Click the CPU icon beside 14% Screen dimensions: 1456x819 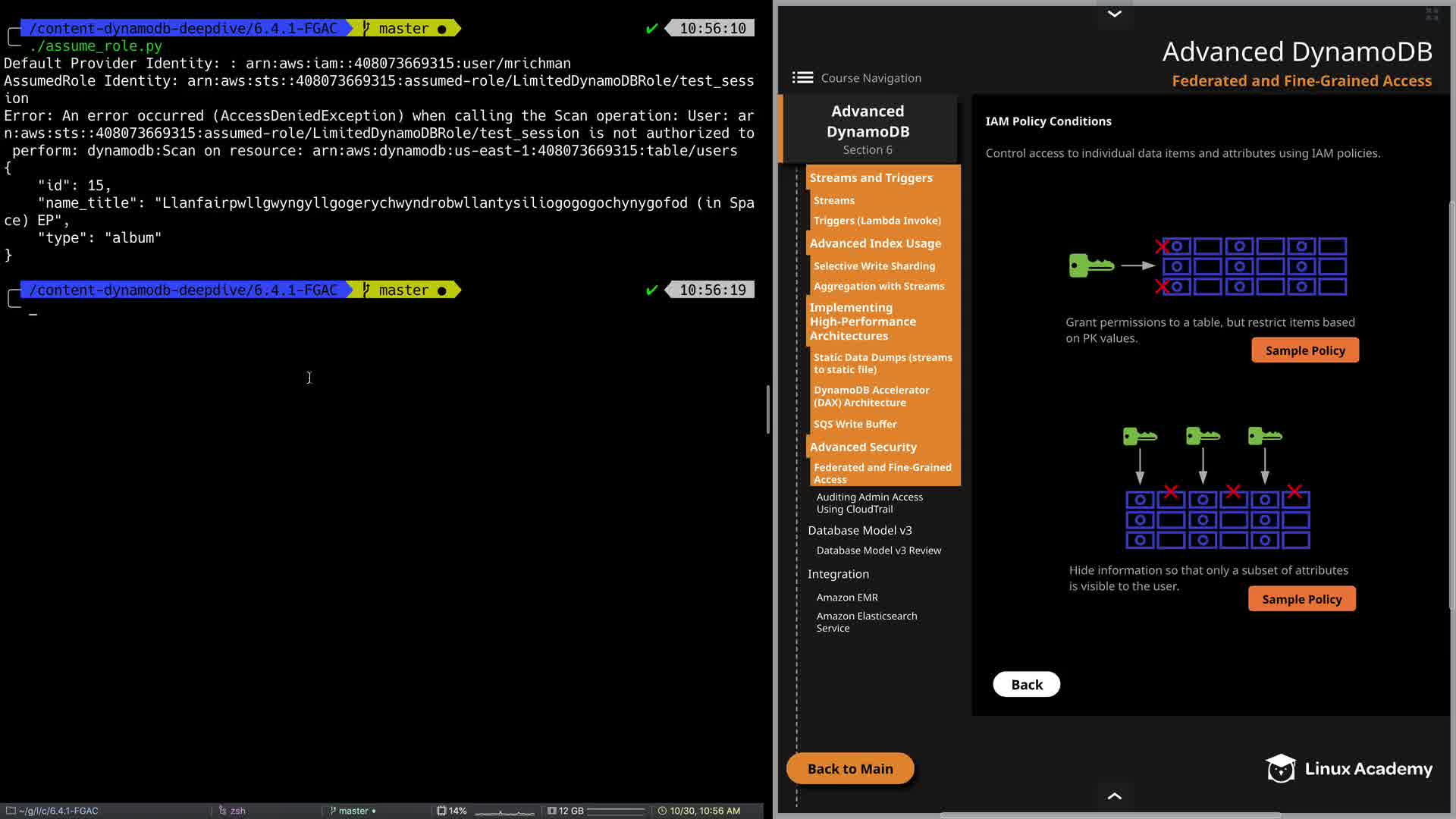441,811
